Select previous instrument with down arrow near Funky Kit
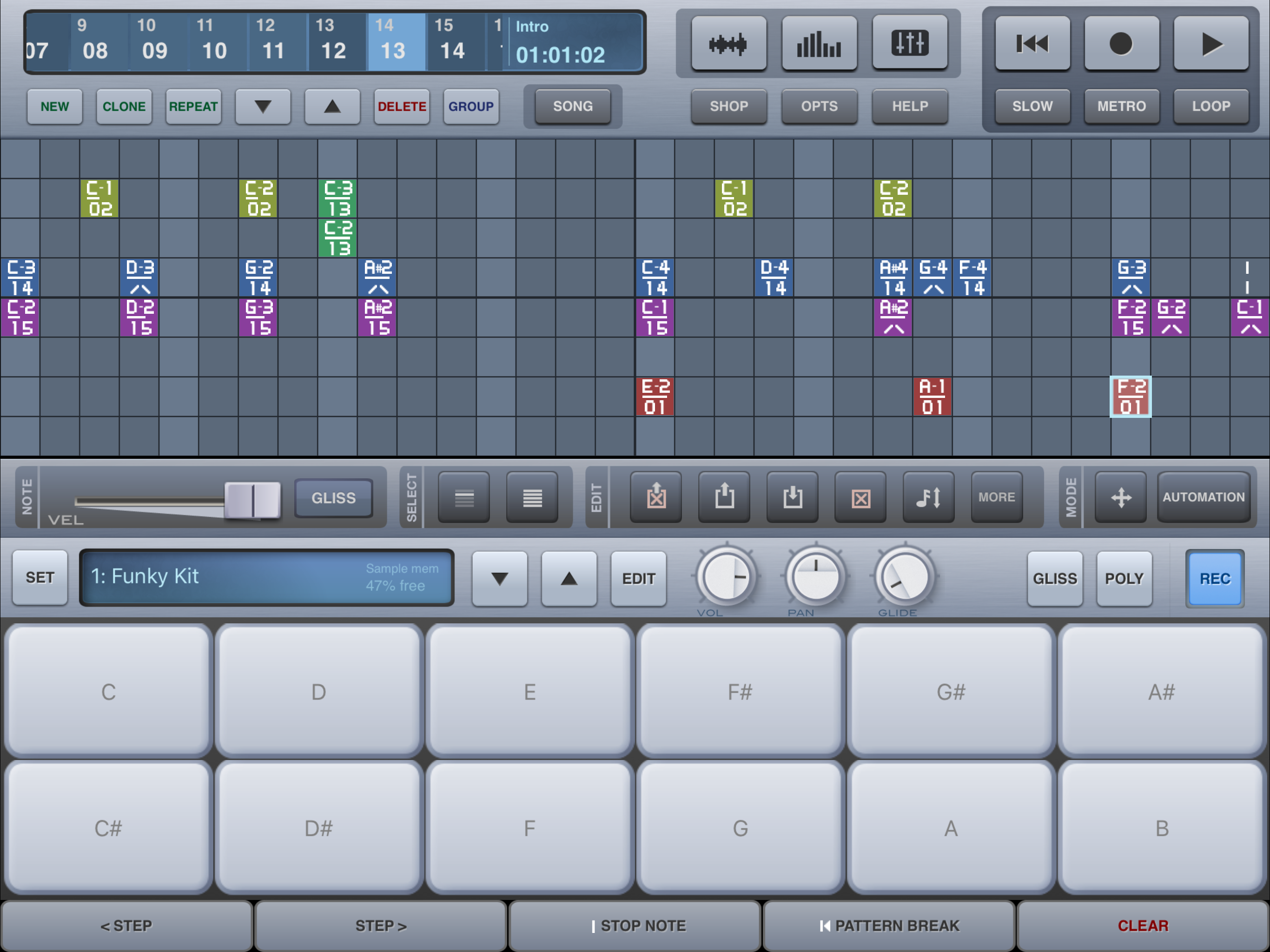This screenshot has width=1270, height=952. click(500, 578)
